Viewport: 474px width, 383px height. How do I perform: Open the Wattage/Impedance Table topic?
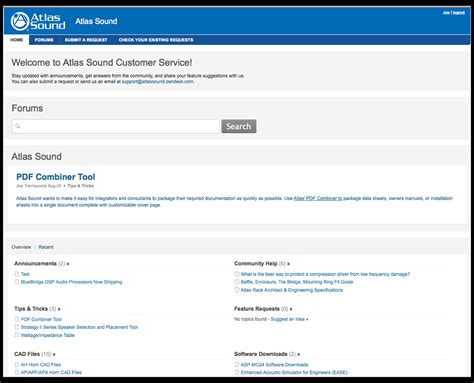(48, 335)
